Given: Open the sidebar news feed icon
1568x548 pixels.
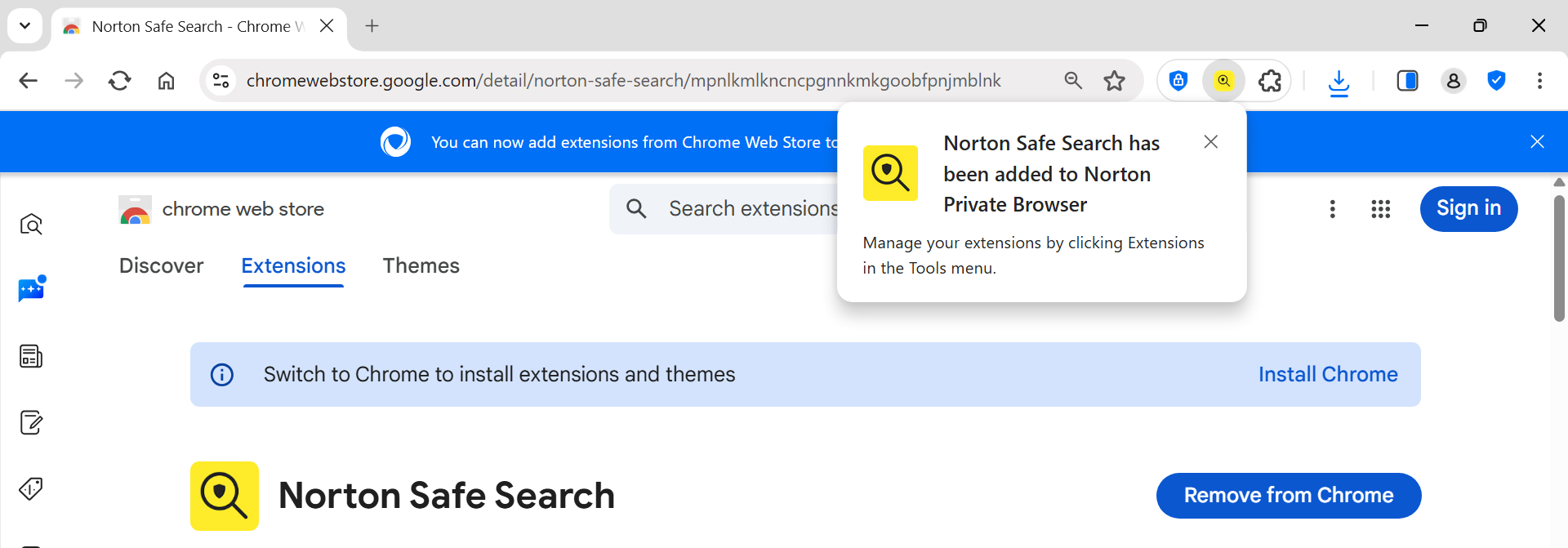Looking at the screenshot, I should [x=31, y=356].
